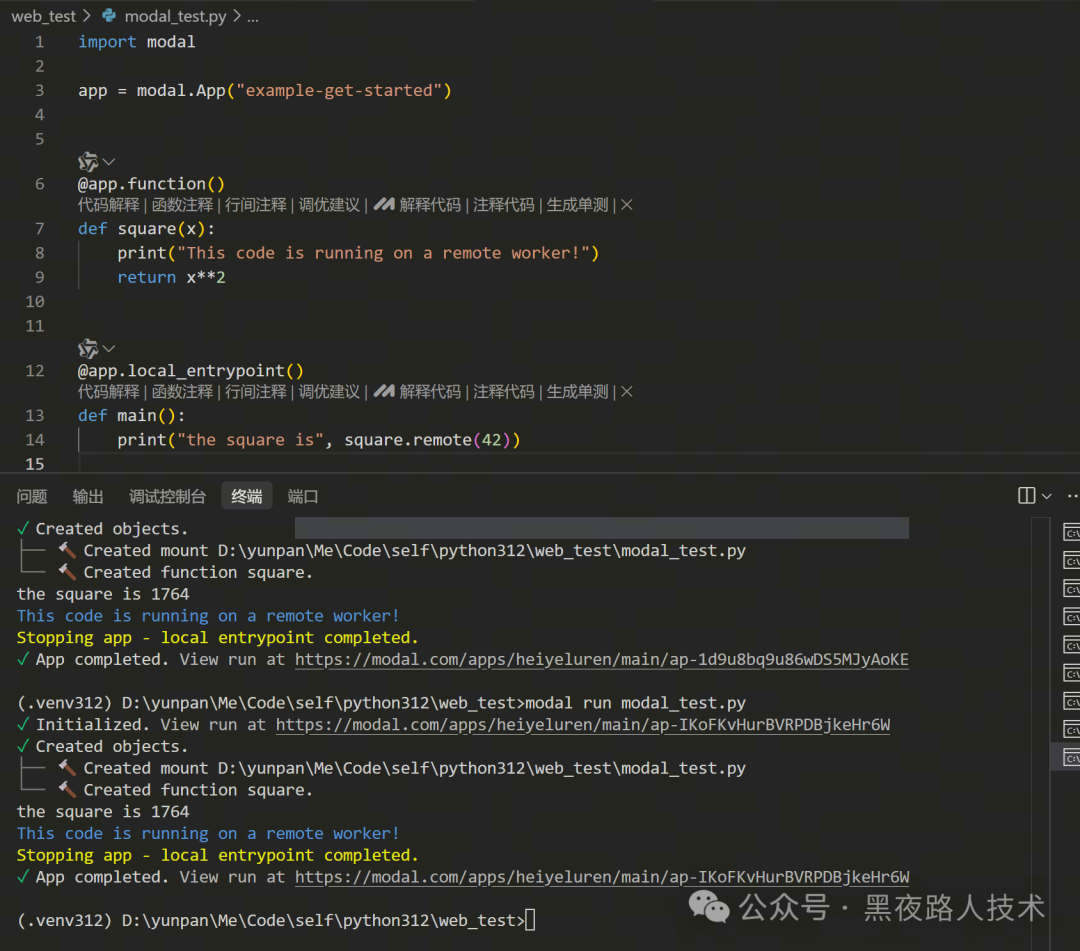This screenshot has height=951, width=1080.
Task: Click the M logo icon above def main
Action: click(x=384, y=391)
